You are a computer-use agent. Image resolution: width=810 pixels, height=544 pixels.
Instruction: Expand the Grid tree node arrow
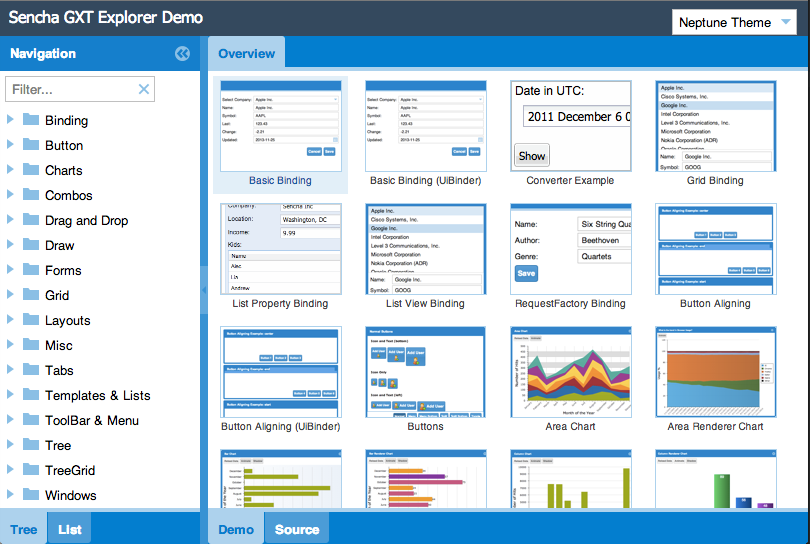pyautogui.click(x=10, y=295)
